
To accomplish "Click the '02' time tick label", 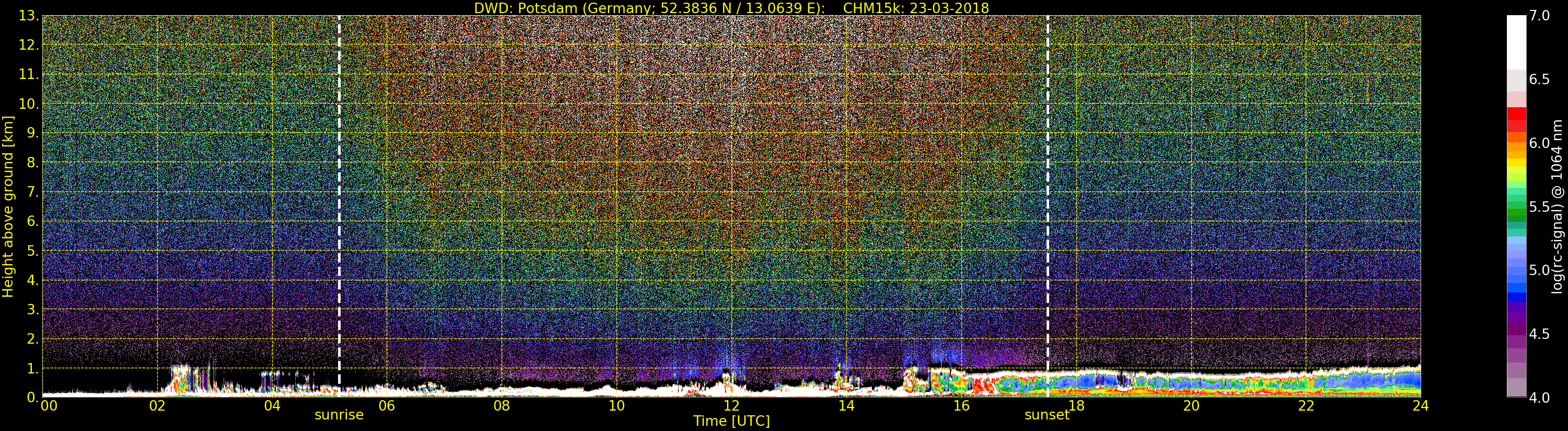I will (x=157, y=405).
